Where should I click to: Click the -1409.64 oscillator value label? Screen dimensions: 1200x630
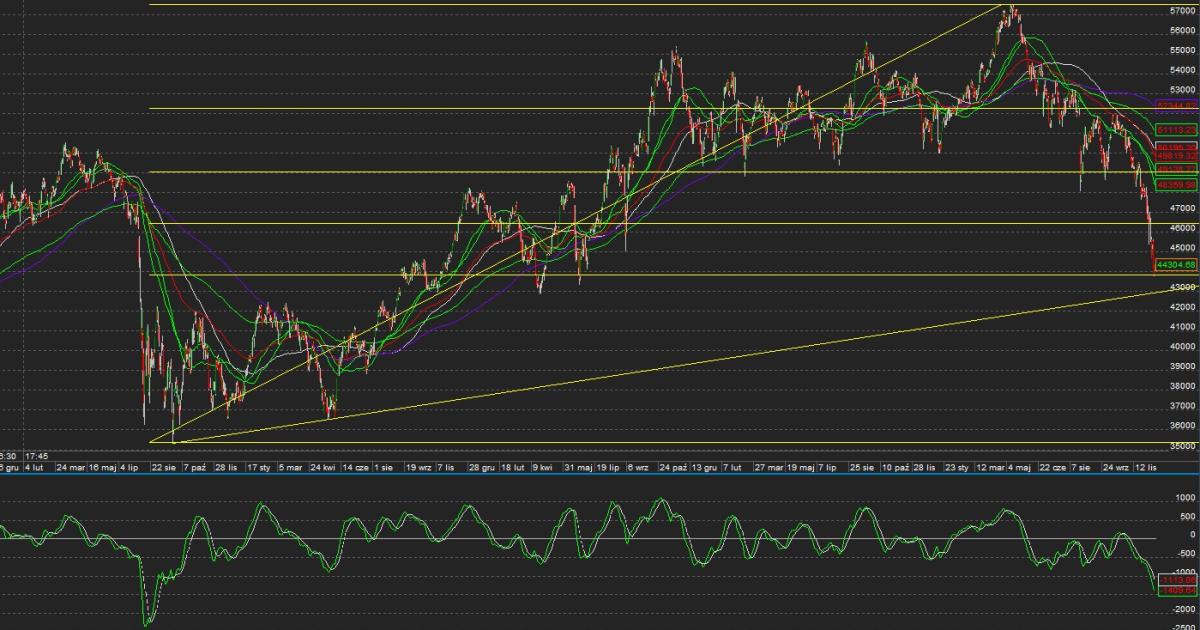(1176, 591)
